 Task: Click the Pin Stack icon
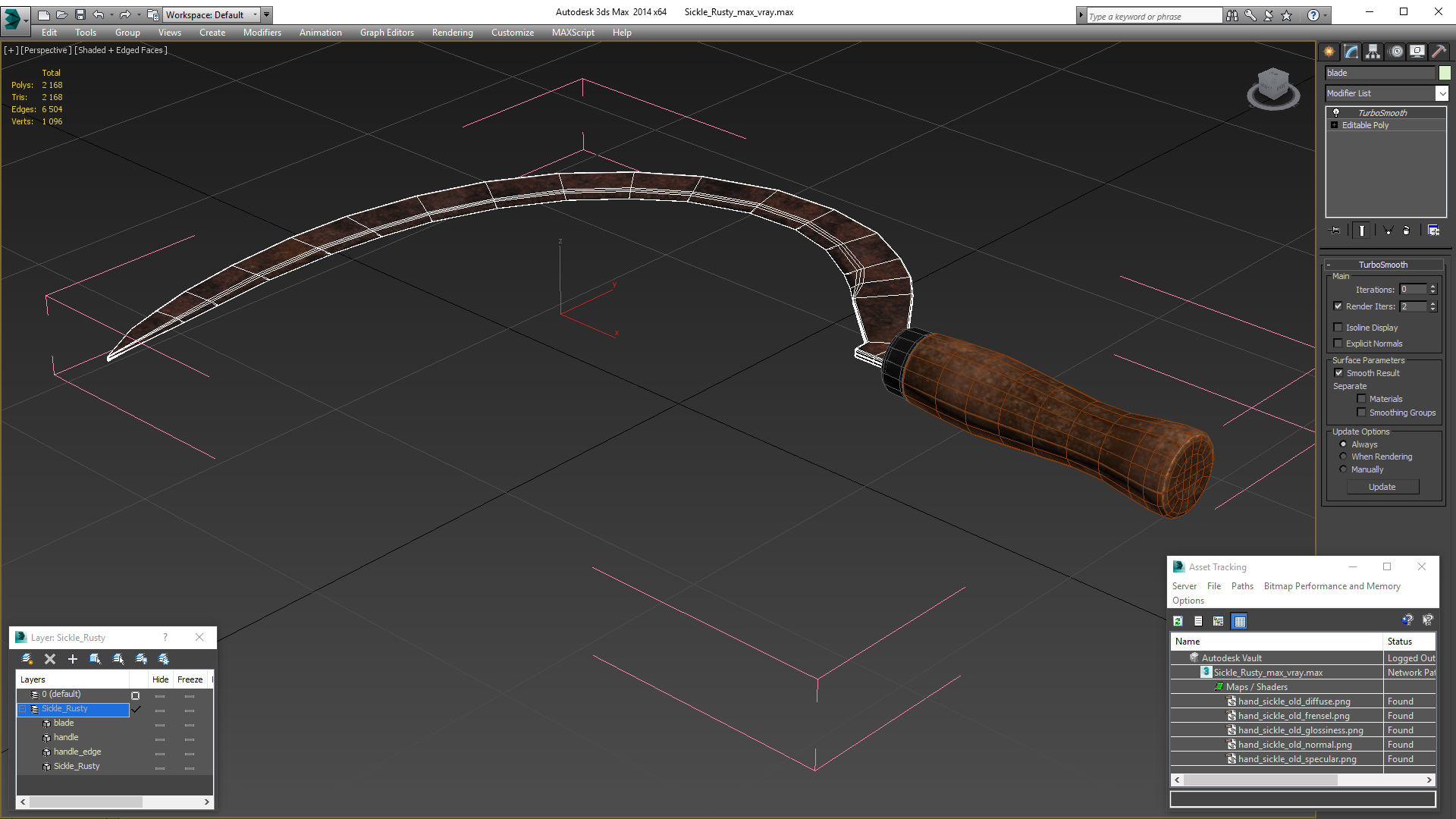1335,231
